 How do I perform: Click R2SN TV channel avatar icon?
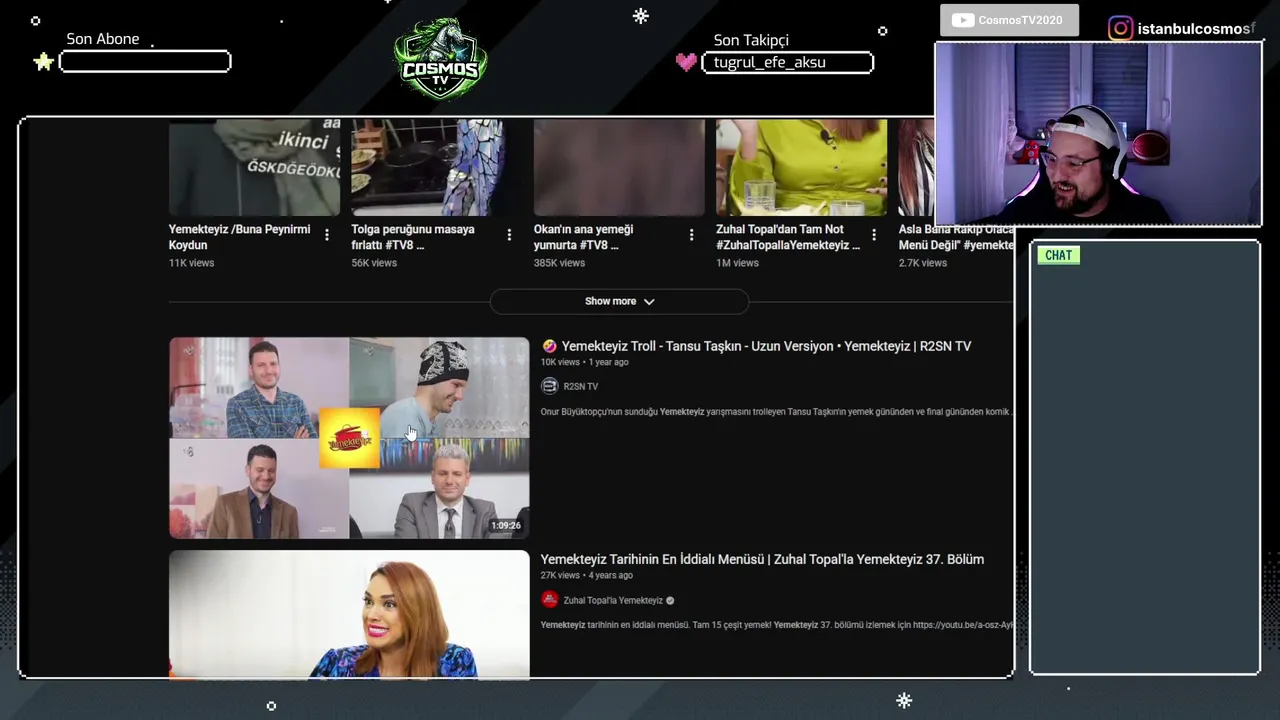tap(549, 386)
